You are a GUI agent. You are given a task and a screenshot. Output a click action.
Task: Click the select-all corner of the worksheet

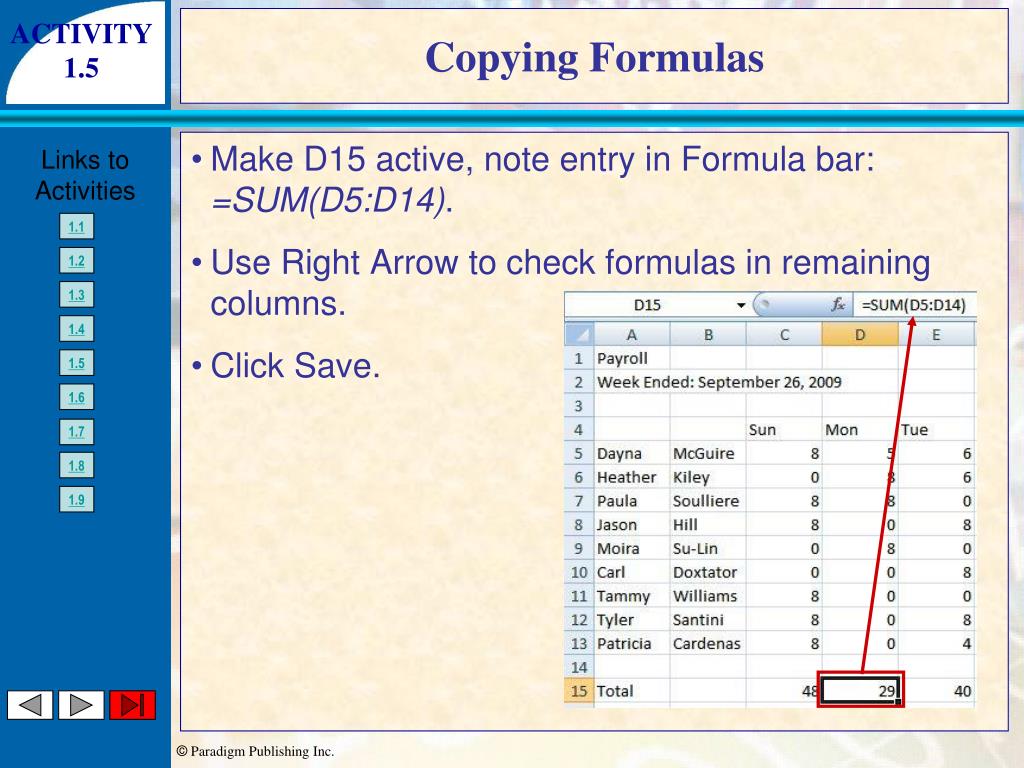(579, 335)
